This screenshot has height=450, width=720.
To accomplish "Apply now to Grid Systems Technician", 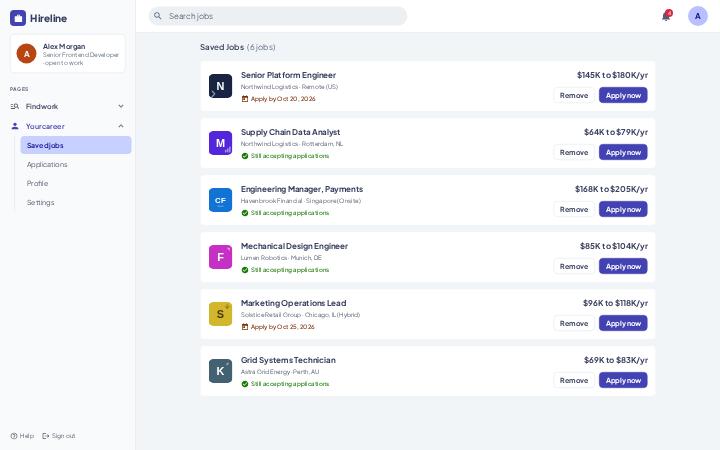I will (623, 380).
